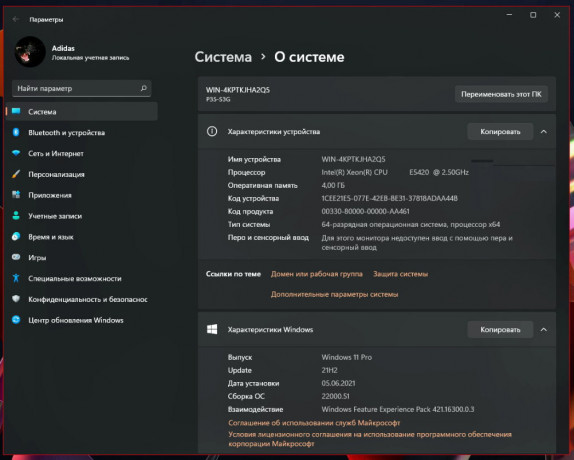
Task: Collapse Характеристики устройства section chevron
Action: click(x=544, y=132)
